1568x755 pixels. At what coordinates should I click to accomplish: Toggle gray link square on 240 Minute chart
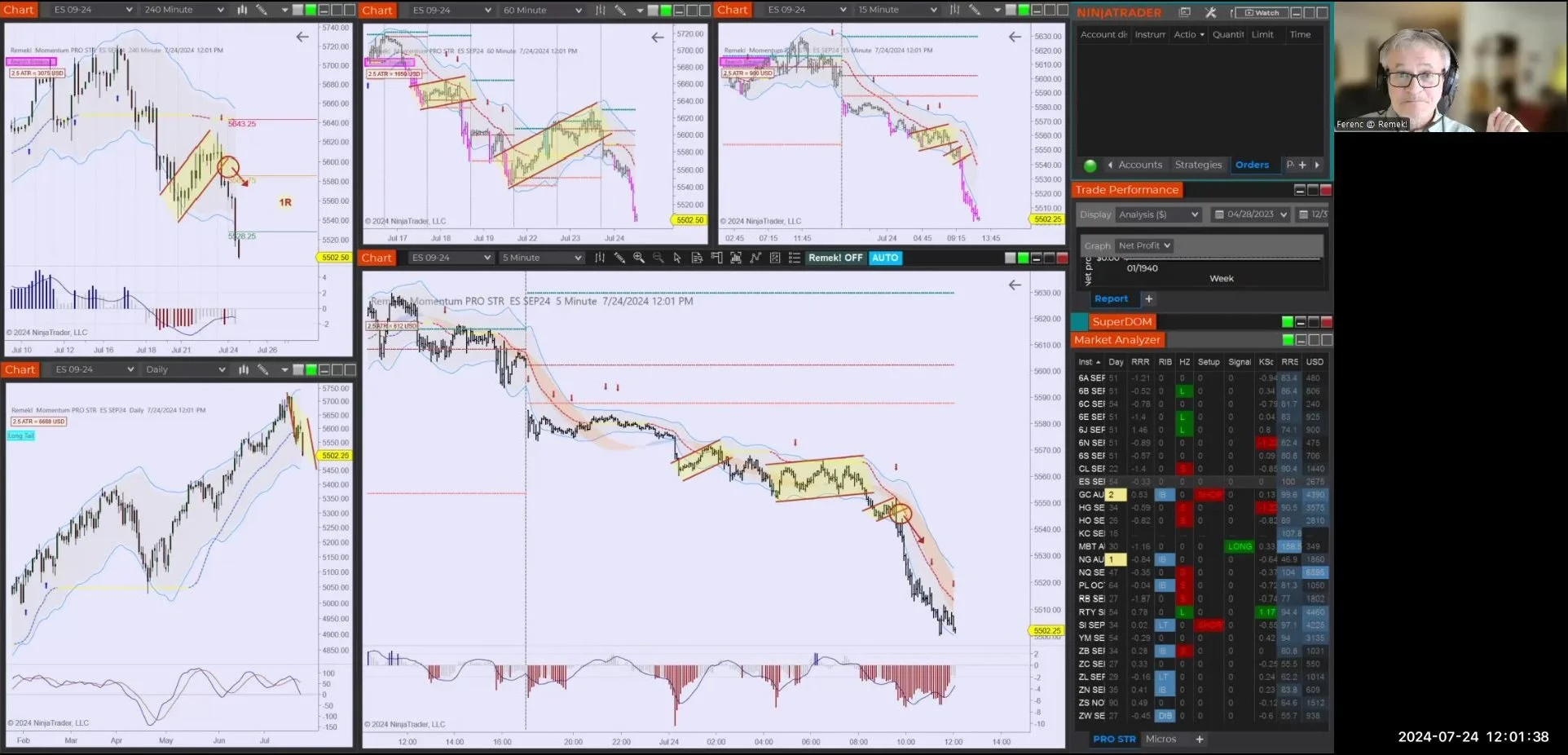pyautogui.click(x=298, y=10)
